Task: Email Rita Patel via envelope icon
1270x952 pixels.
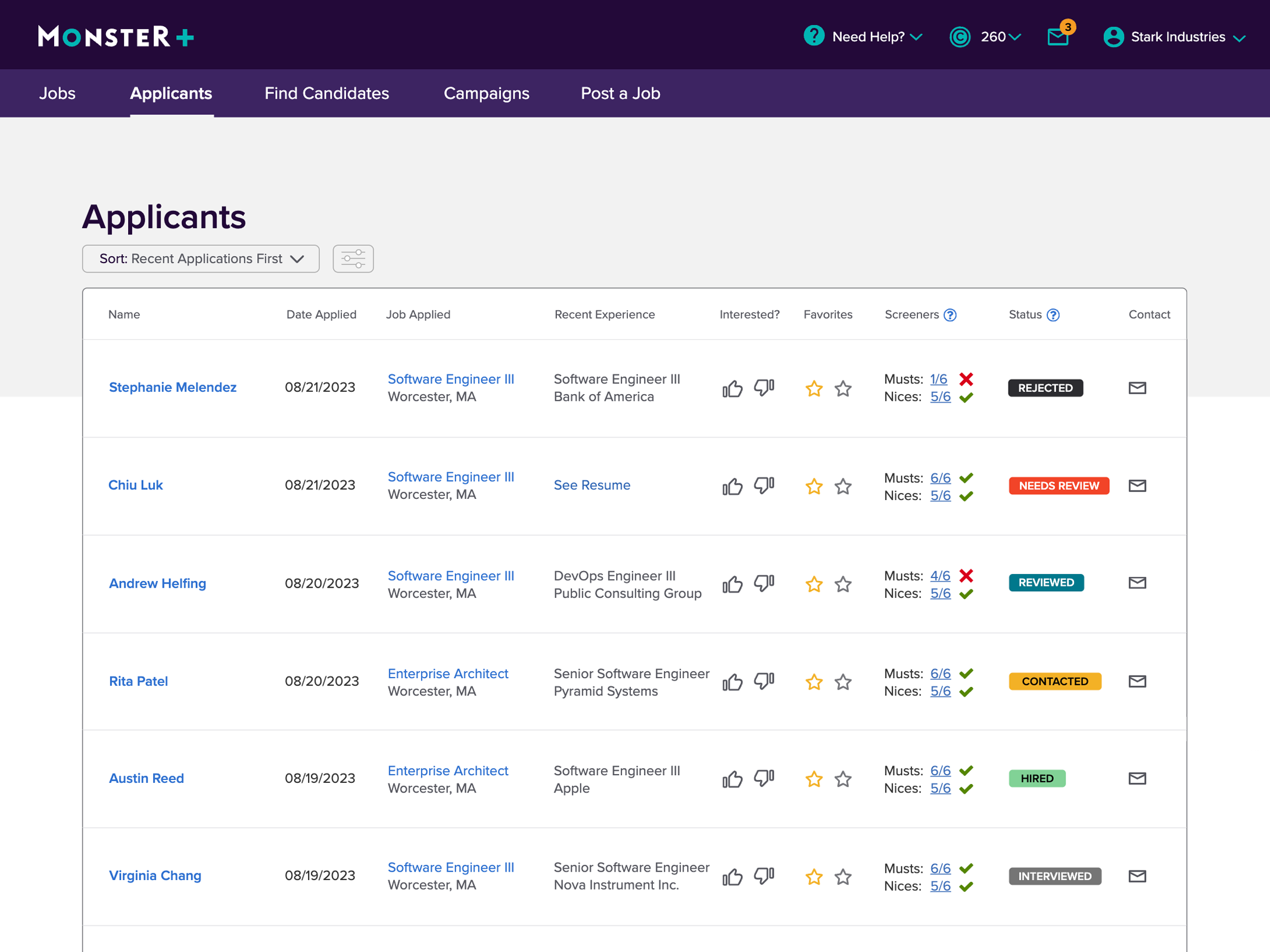Action: click(x=1137, y=681)
